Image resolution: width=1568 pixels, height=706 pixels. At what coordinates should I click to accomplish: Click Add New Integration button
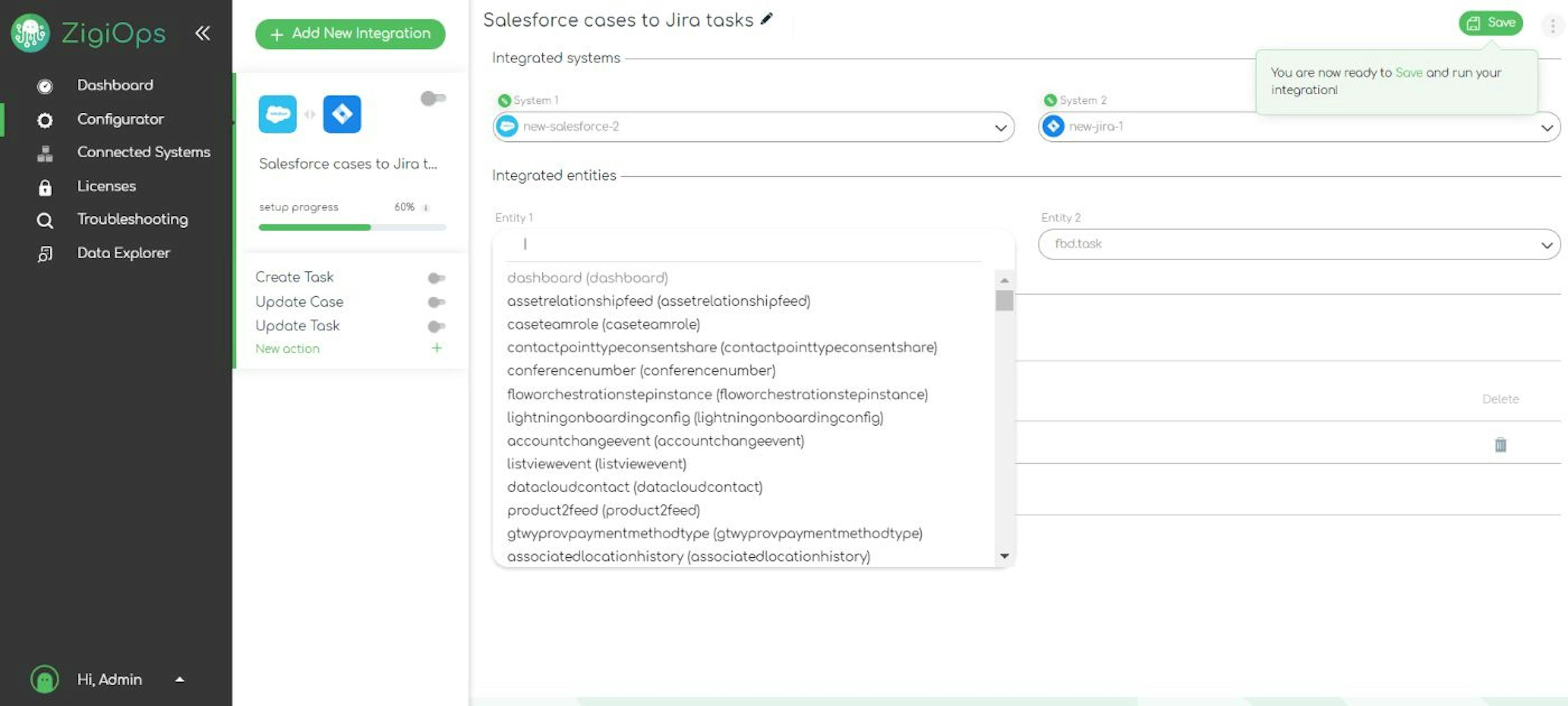point(351,33)
